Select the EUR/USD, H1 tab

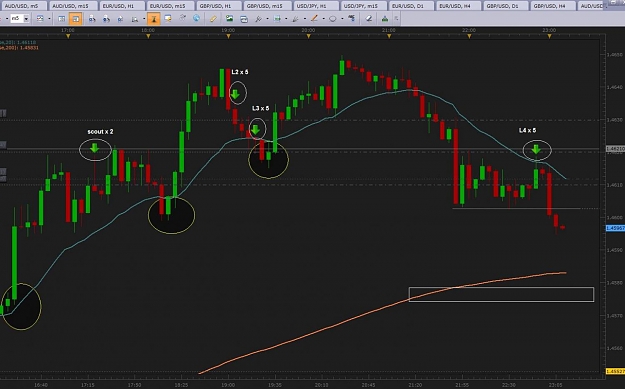[x=122, y=6]
